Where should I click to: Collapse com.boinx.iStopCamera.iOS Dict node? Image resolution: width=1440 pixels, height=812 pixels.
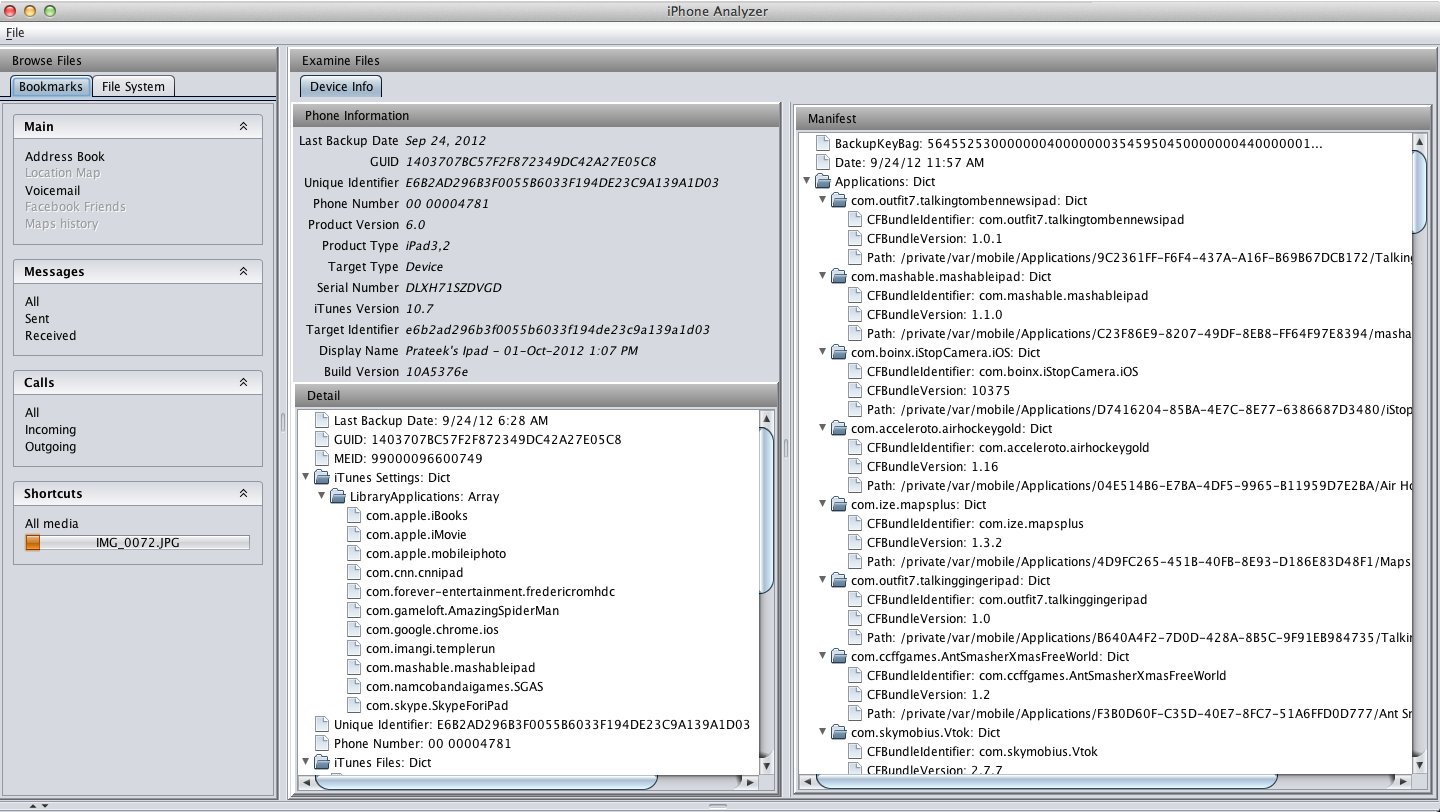click(822, 353)
